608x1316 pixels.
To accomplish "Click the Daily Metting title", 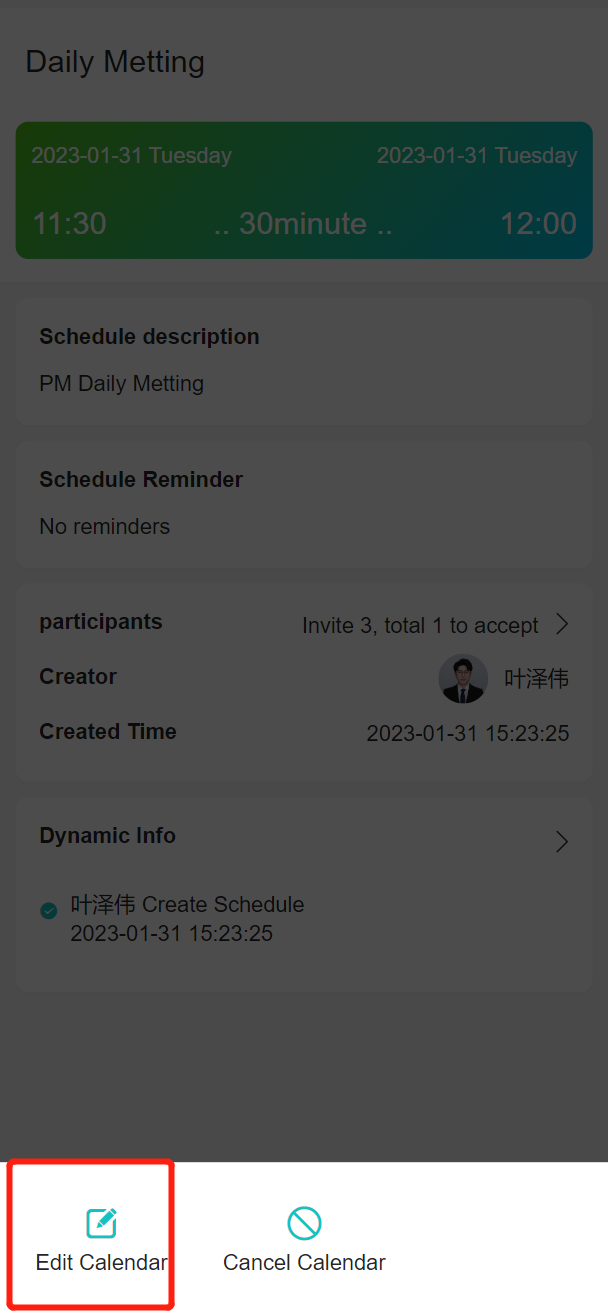I will [115, 62].
